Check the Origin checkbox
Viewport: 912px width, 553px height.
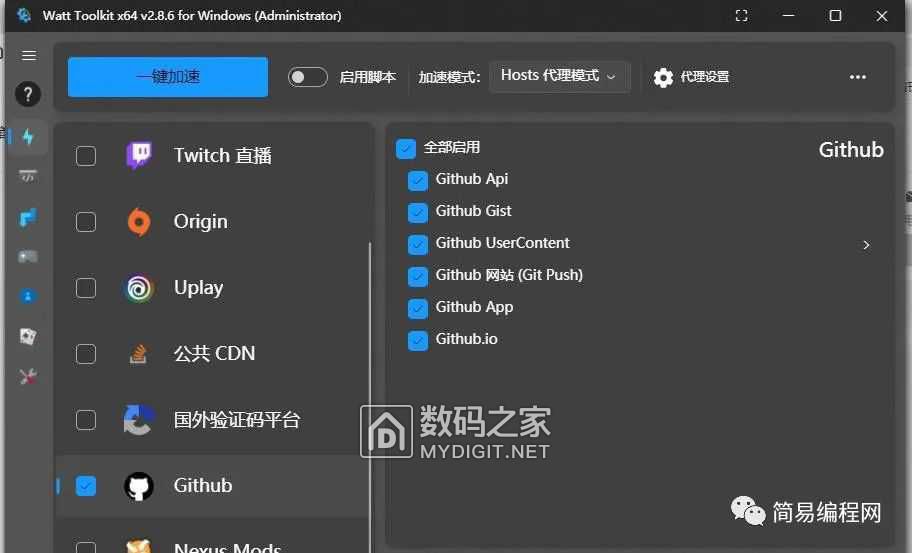click(x=86, y=222)
